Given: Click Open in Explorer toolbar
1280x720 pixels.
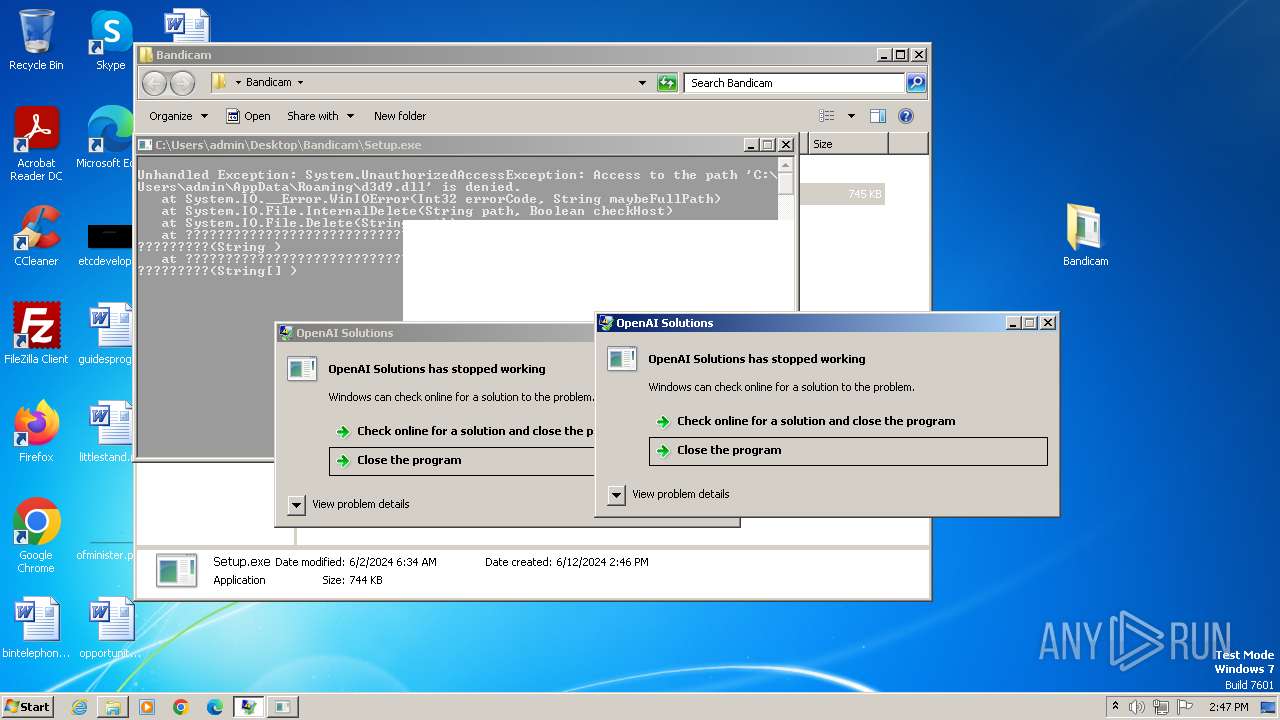Looking at the screenshot, I should pyautogui.click(x=248, y=116).
